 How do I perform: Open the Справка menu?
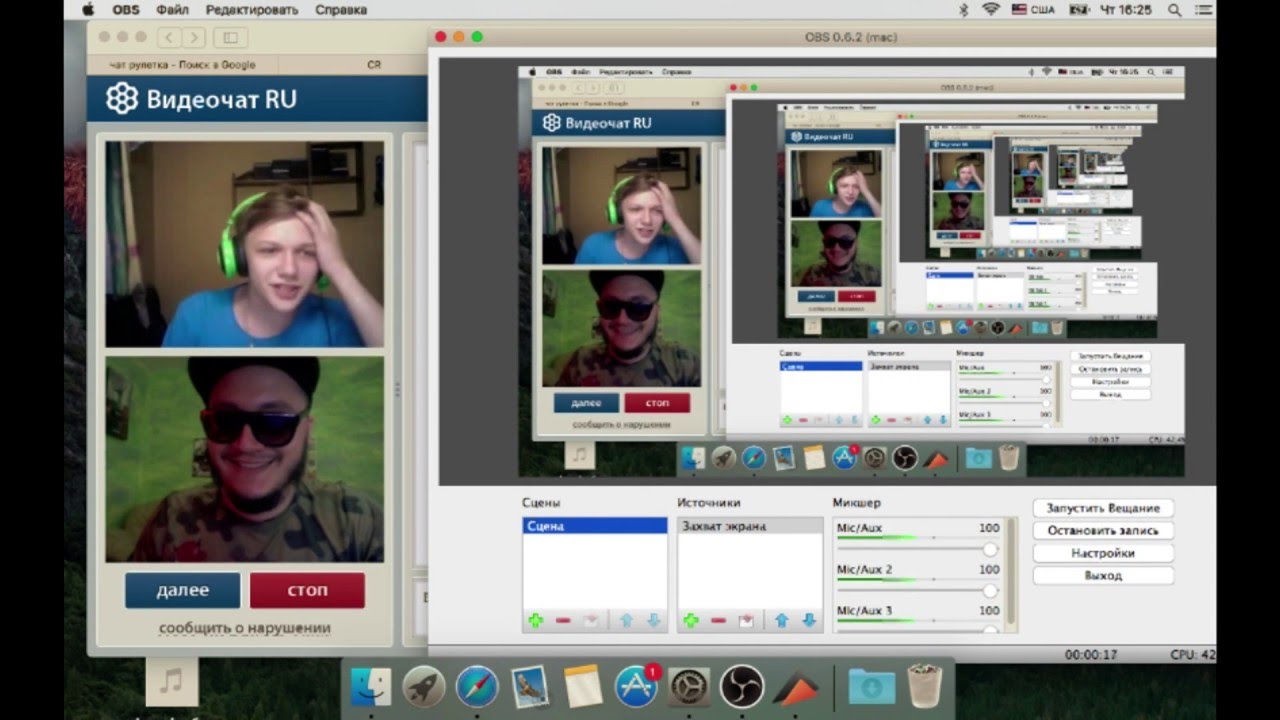click(x=341, y=9)
